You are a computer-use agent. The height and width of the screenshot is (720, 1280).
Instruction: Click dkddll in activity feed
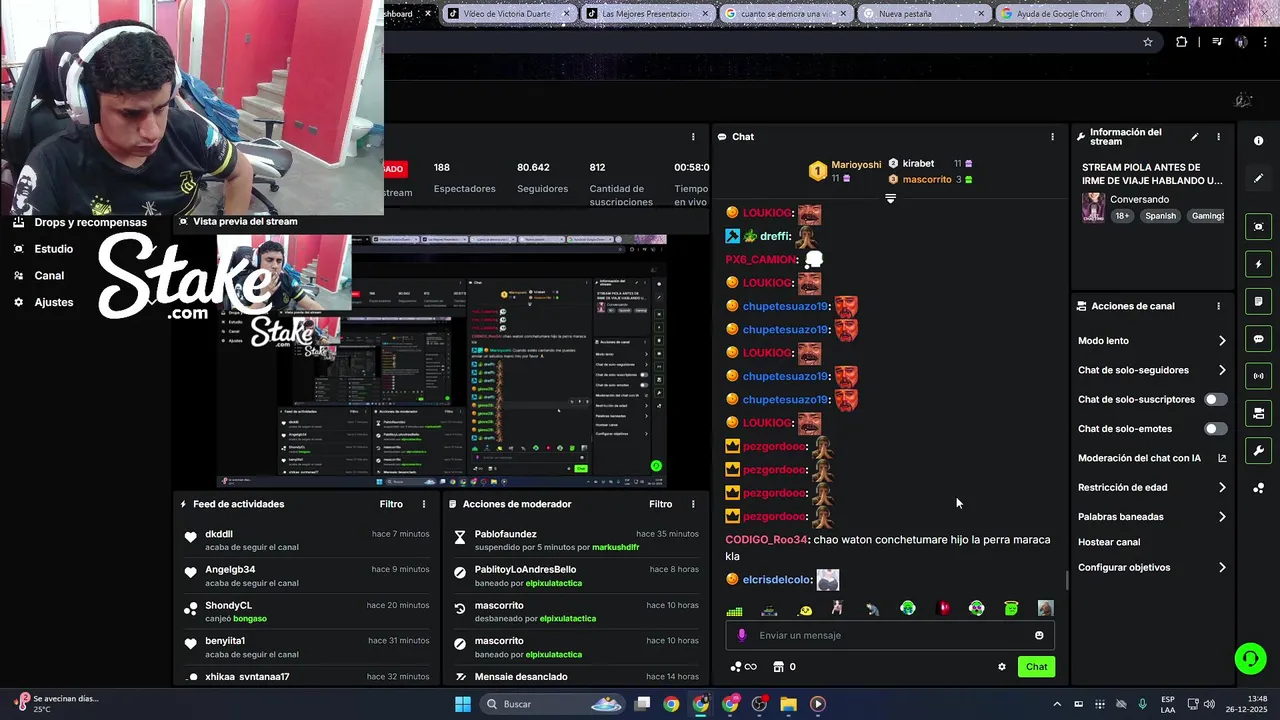tap(219, 534)
